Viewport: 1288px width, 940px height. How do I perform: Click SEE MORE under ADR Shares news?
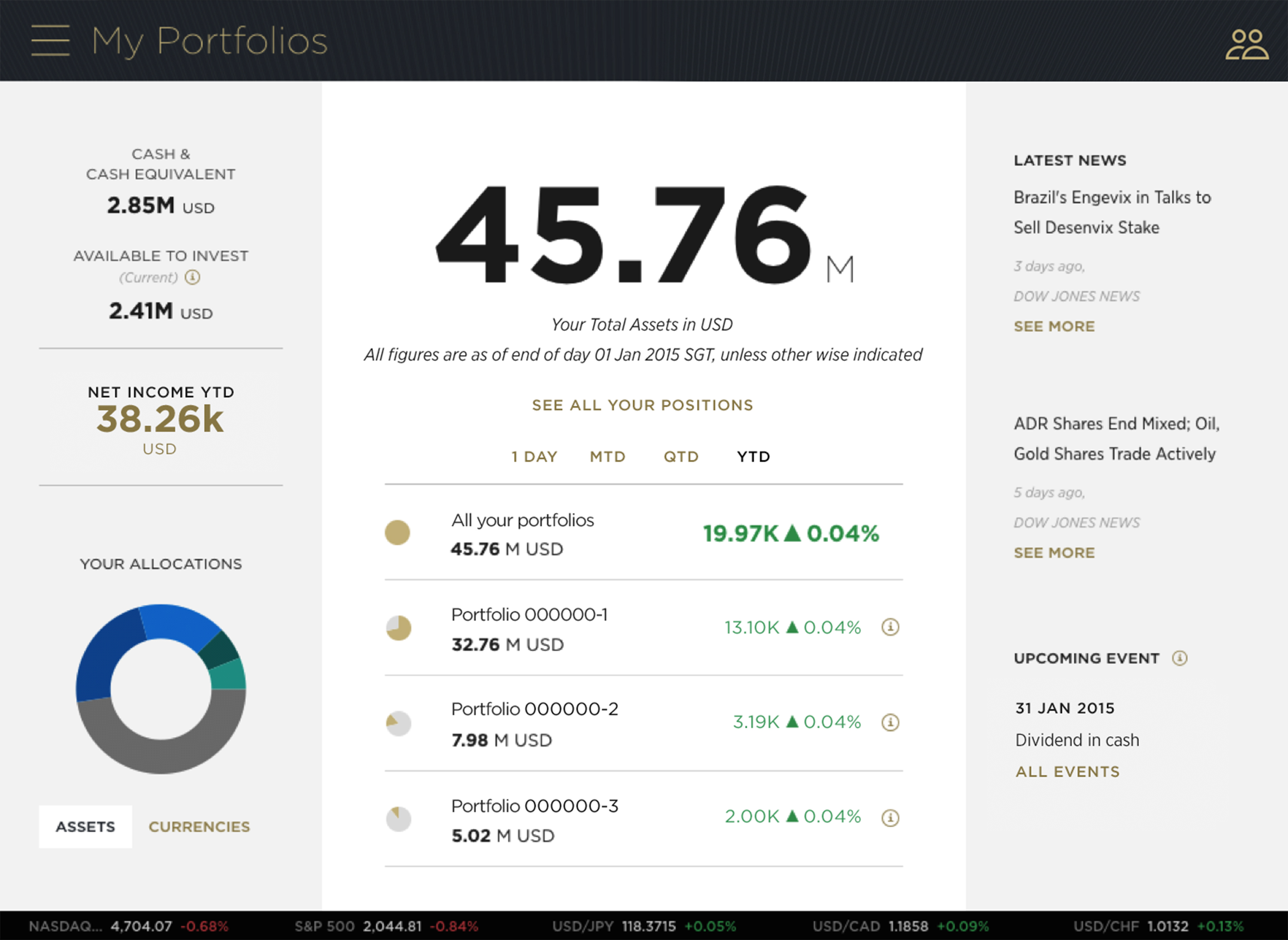tap(1054, 553)
